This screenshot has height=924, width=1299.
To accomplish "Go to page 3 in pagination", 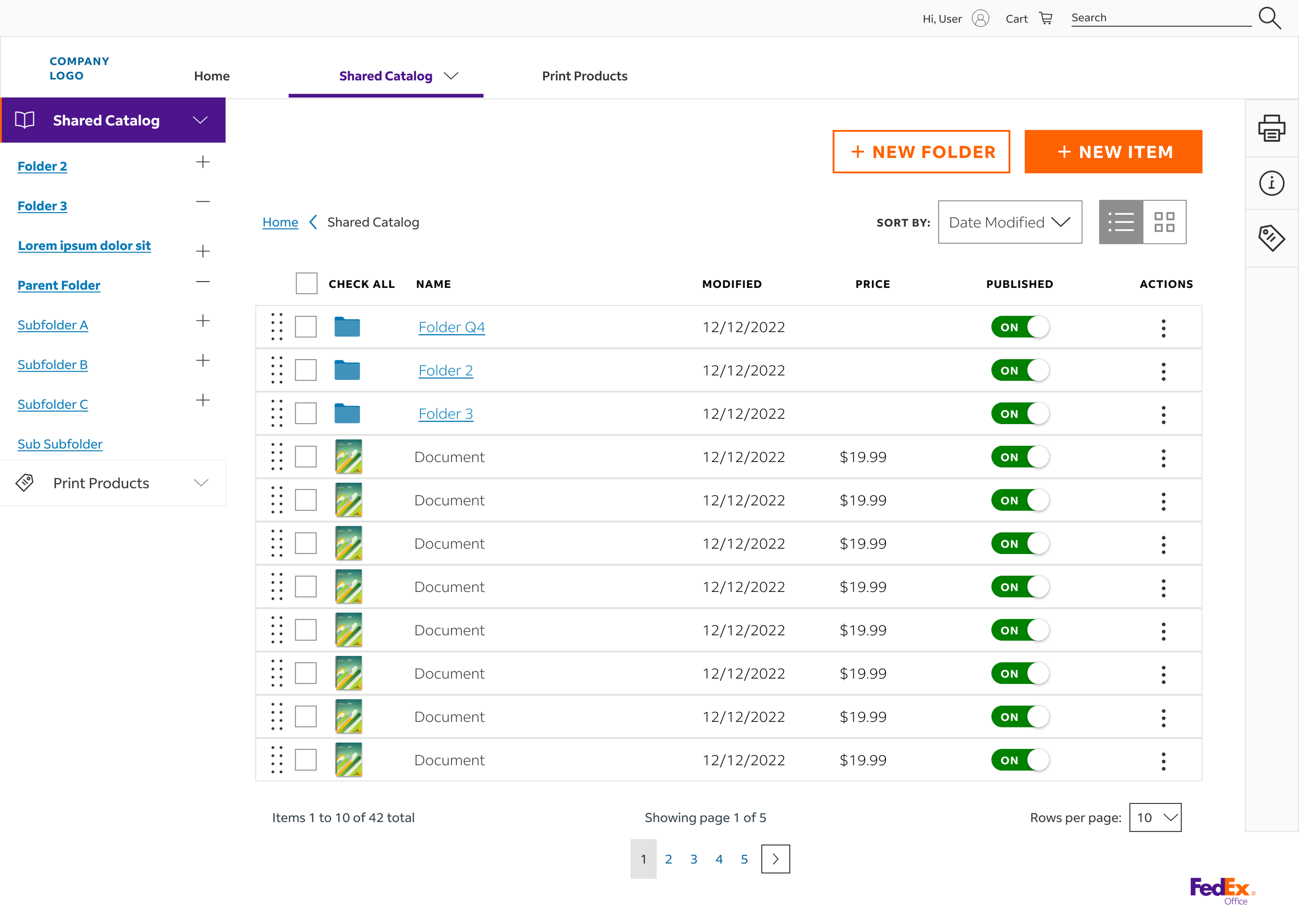I will pos(693,859).
